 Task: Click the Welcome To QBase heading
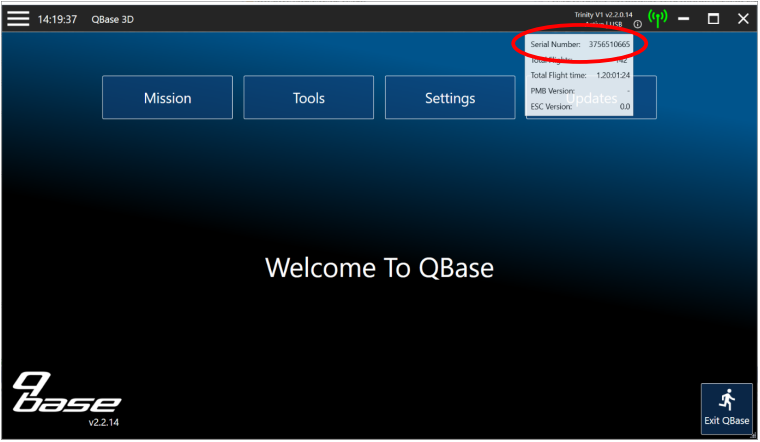[x=380, y=268]
